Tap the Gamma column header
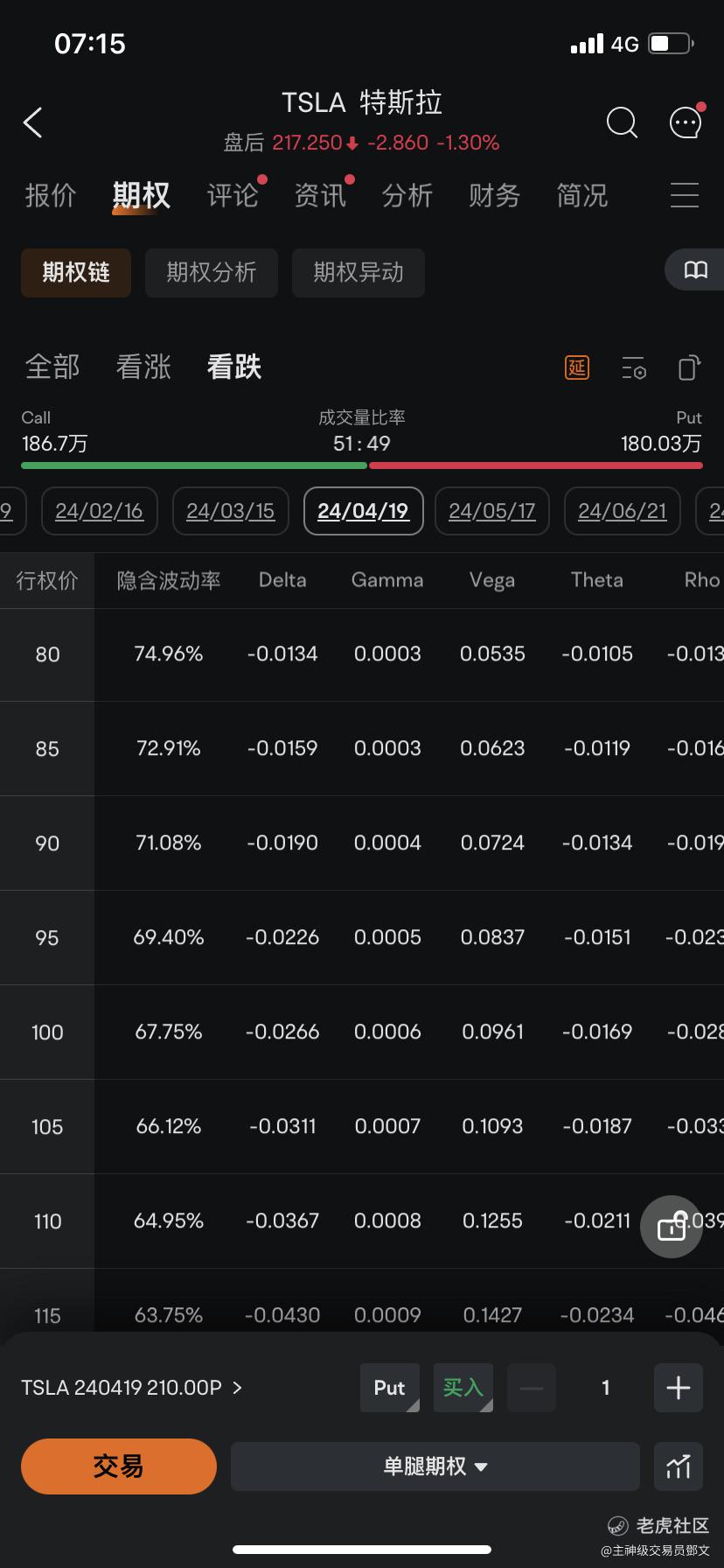 387,580
